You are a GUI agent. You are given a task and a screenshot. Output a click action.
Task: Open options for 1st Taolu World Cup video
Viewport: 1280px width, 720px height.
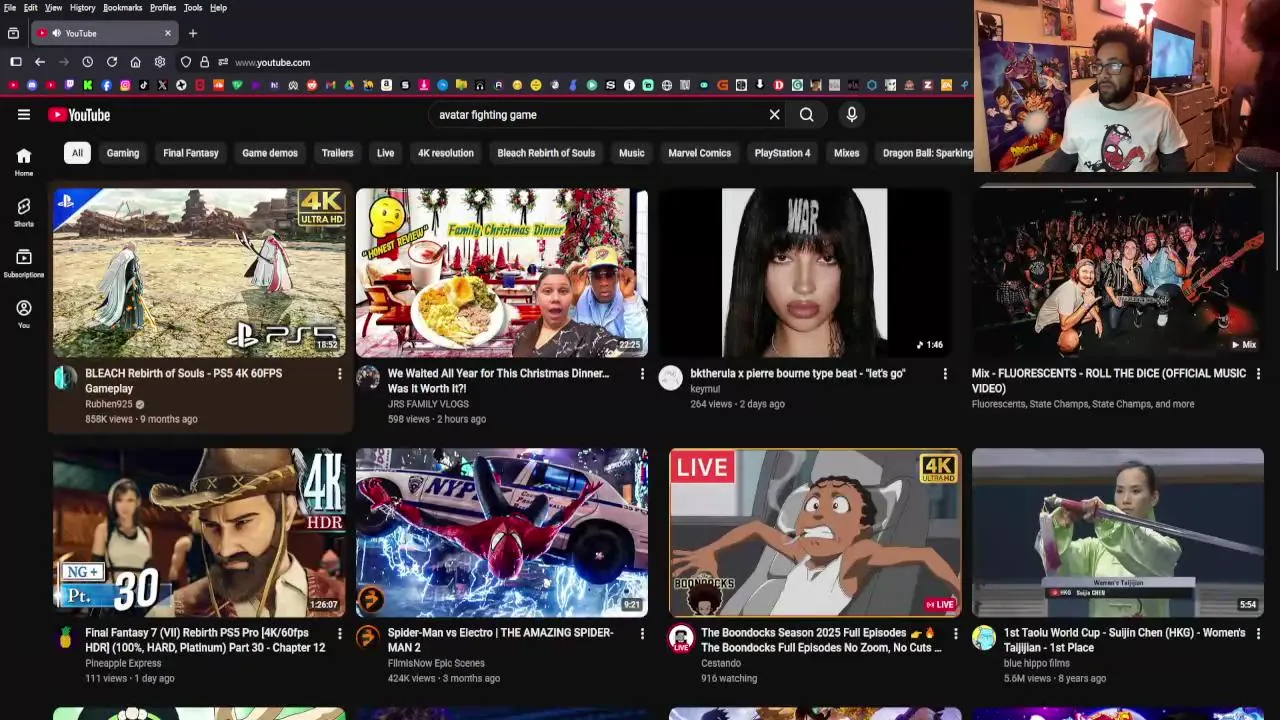coord(1258,633)
